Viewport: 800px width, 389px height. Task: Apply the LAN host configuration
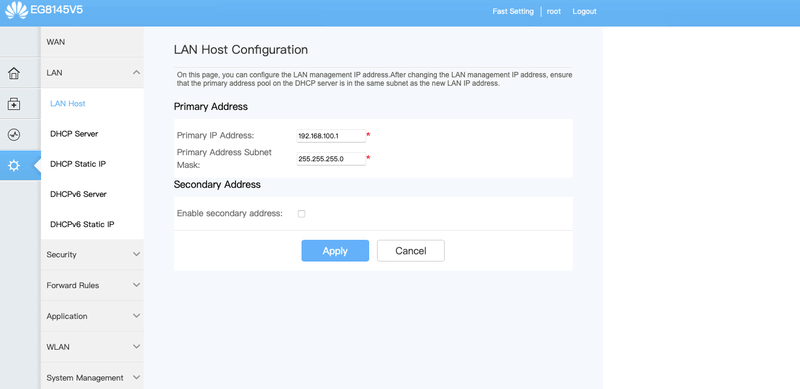click(335, 251)
